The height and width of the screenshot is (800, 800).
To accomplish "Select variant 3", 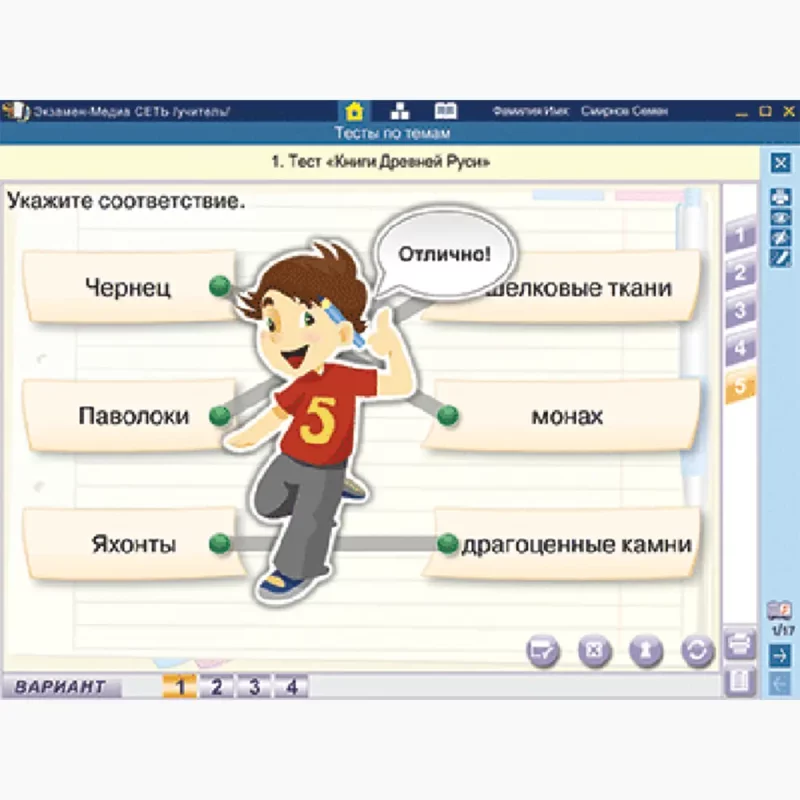I will 254,687.
